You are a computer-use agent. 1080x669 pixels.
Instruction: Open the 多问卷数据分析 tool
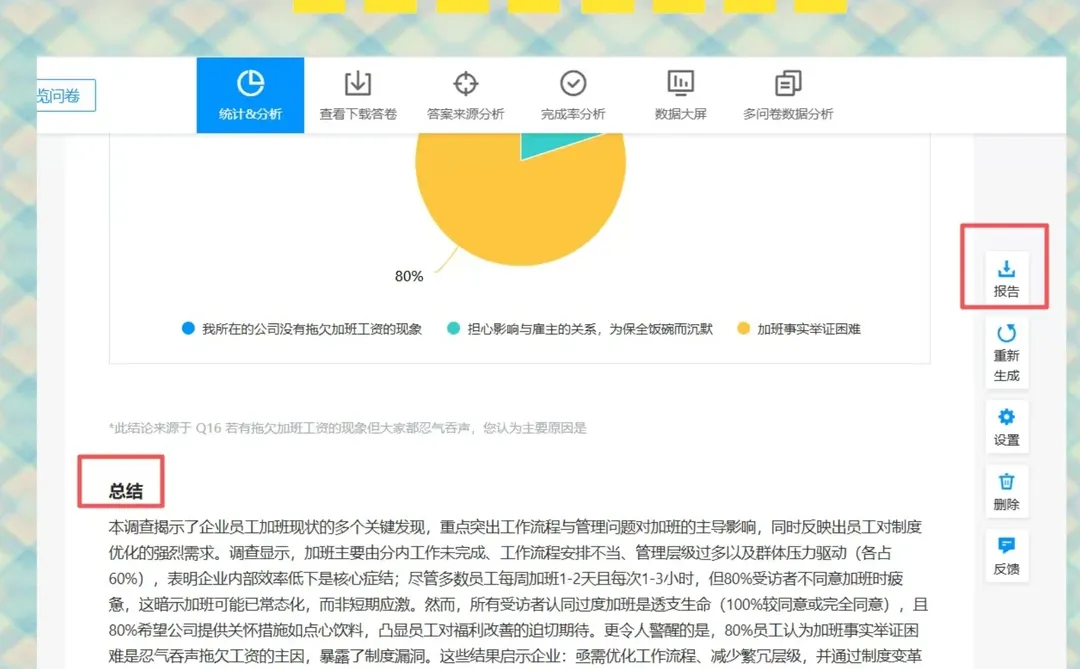(787, 83)
